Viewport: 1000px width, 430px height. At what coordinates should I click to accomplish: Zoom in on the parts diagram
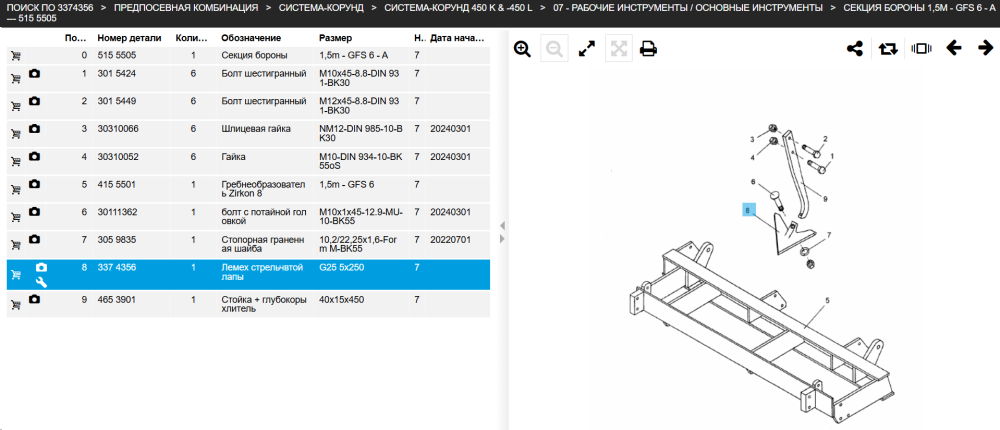(x=522, y=49)
